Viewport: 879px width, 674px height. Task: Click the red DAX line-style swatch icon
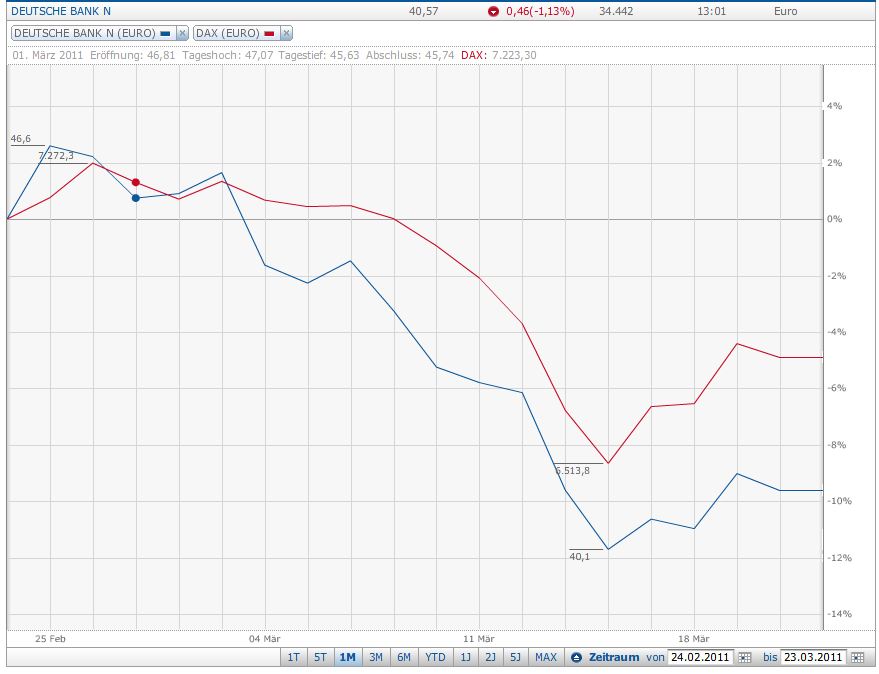point(269,32)
